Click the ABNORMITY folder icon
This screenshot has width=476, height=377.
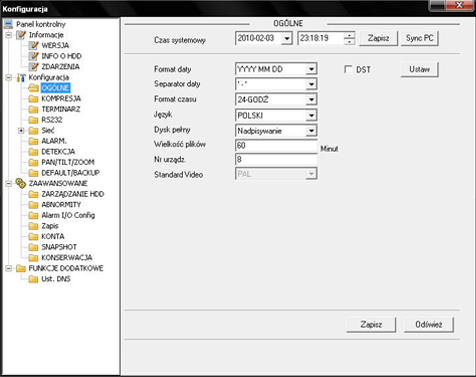point(33,205)
